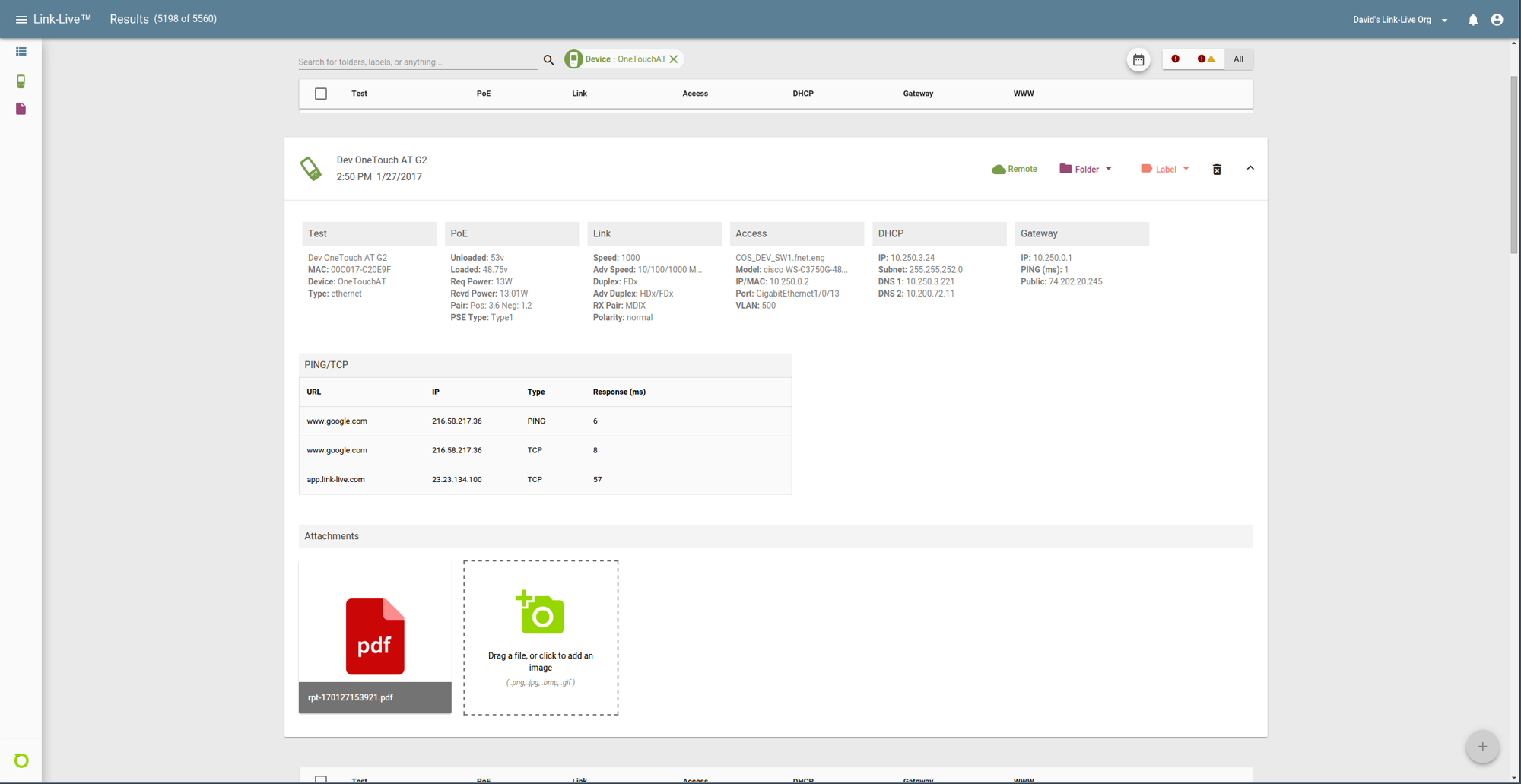The image size is (1521, 784).
Task: Open the hamburger navigation menu
Action: (21, 20)
